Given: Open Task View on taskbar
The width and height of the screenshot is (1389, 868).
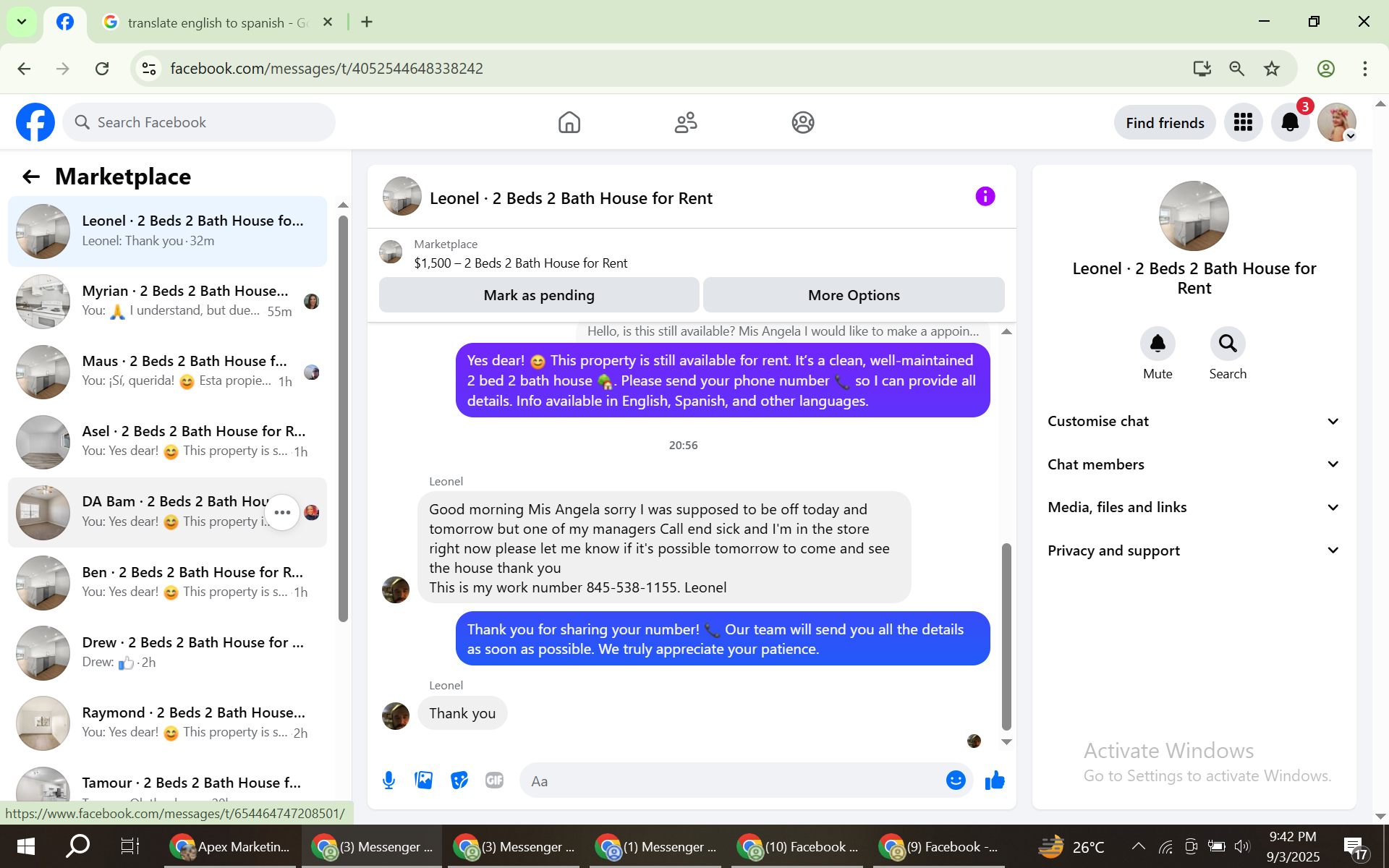Looking at the screenshot, I should click(x=129, y=846).
